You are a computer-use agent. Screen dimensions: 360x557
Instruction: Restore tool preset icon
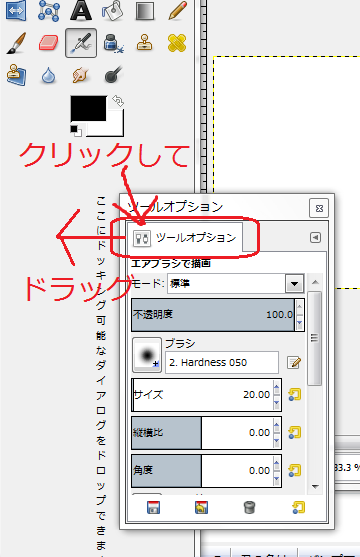point(202,507)
